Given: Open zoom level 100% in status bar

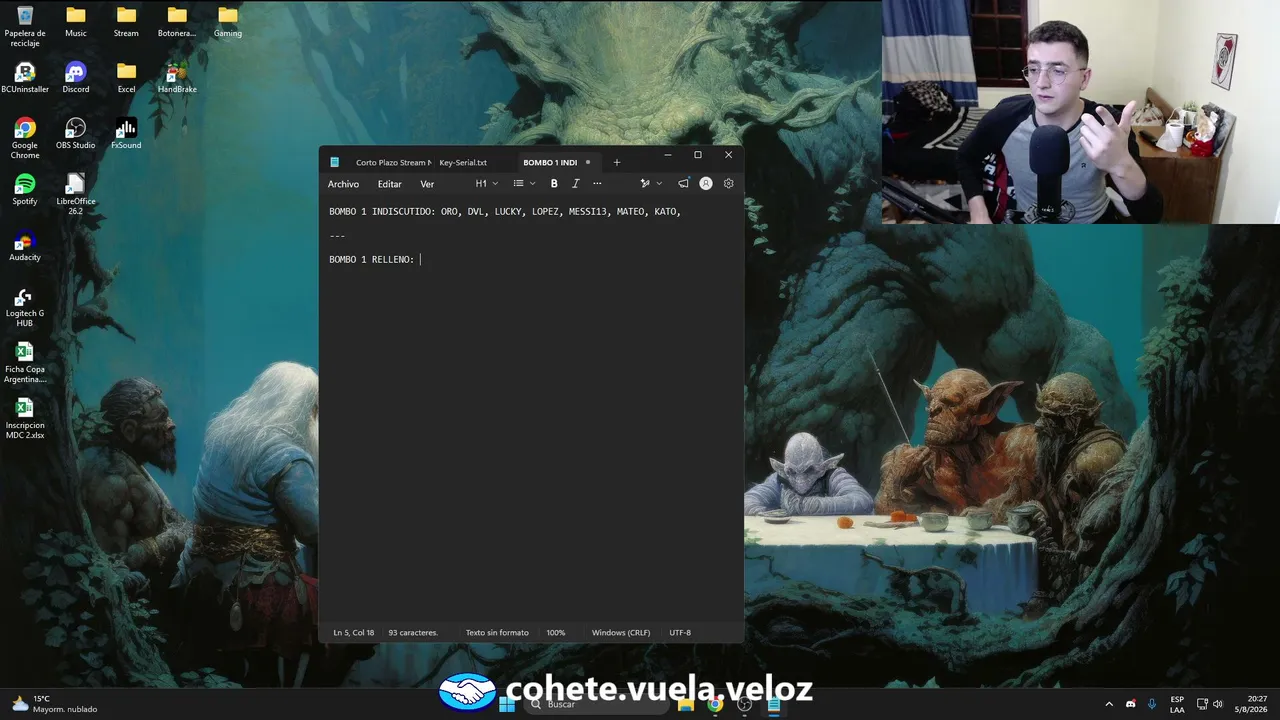Looking at the screenshot, I should (x=556, y=633).
